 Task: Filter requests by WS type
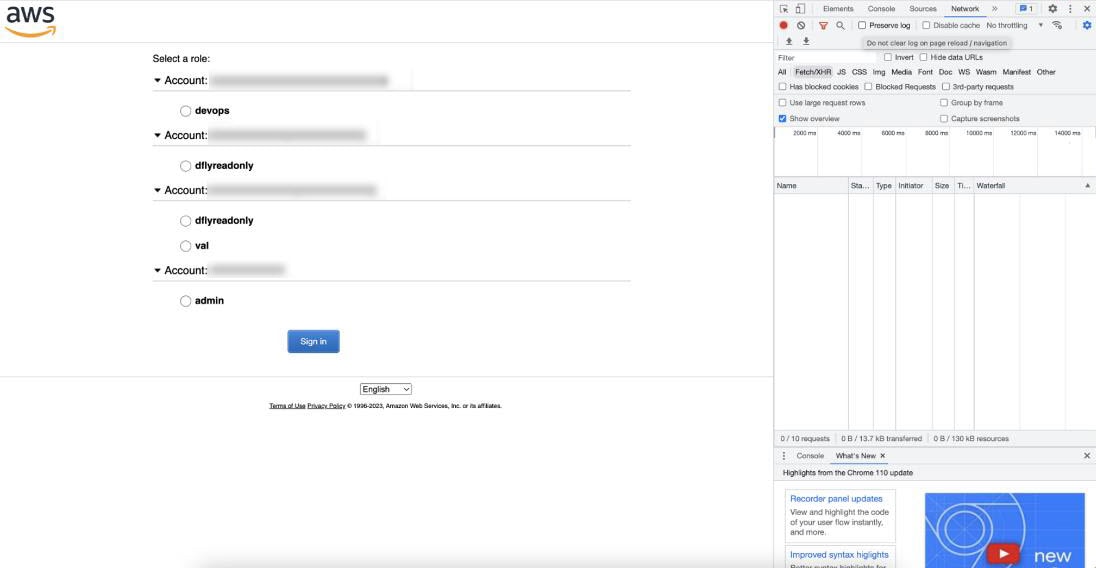964,72
